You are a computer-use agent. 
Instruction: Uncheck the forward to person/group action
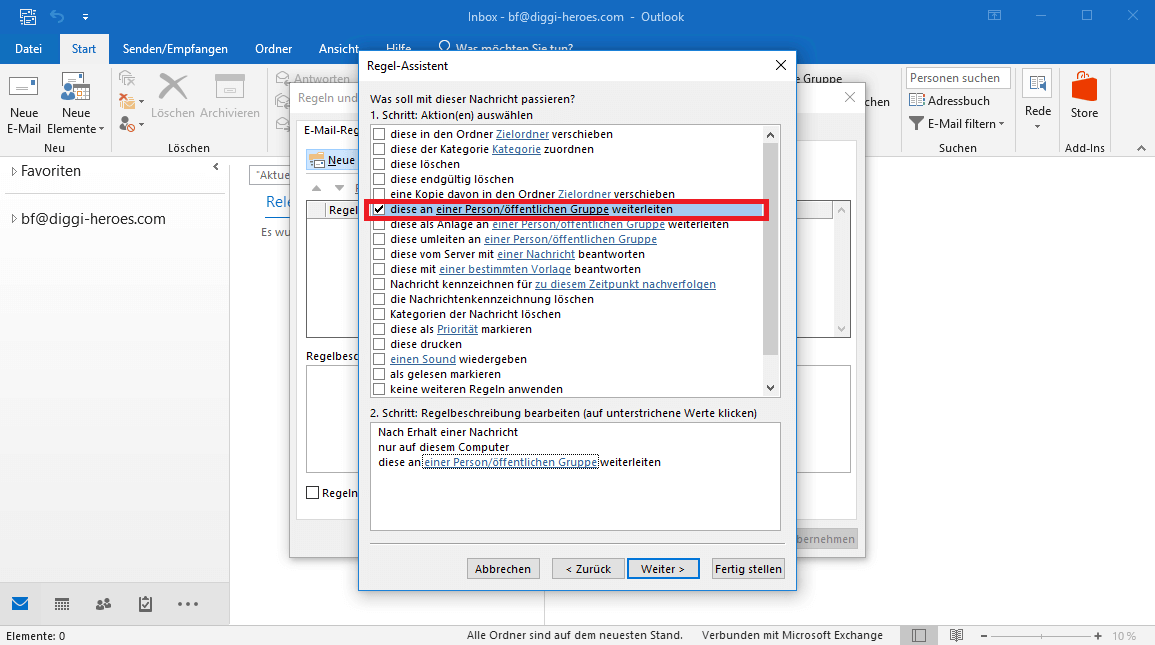point(379,209)
